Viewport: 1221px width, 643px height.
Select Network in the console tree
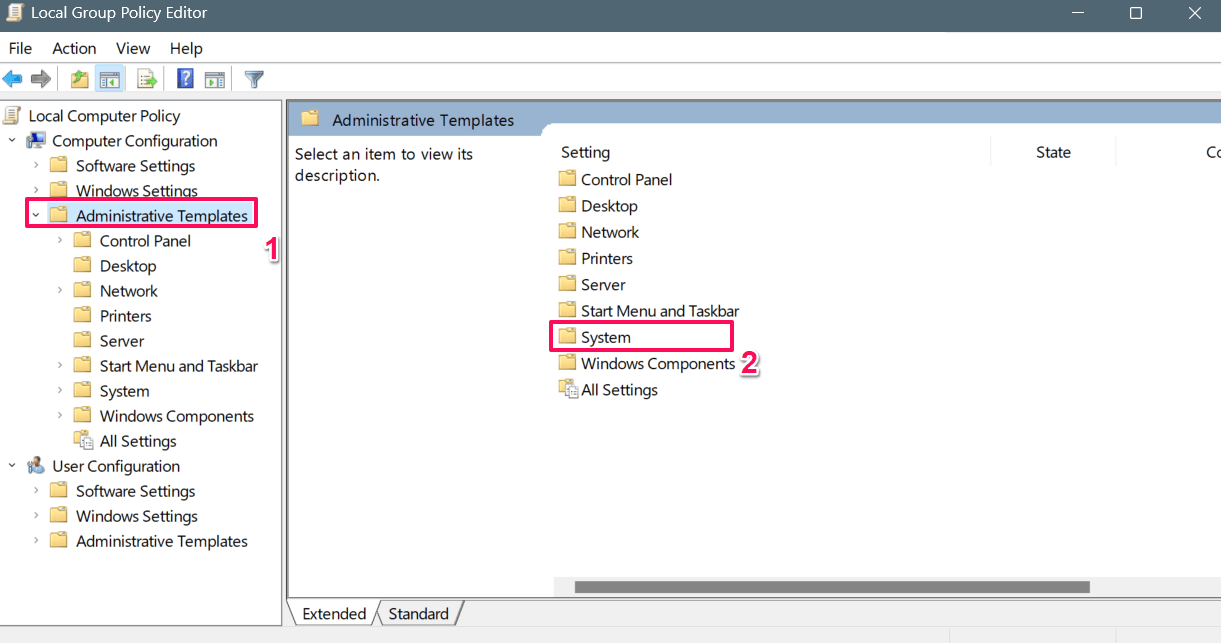coord(129,290)
